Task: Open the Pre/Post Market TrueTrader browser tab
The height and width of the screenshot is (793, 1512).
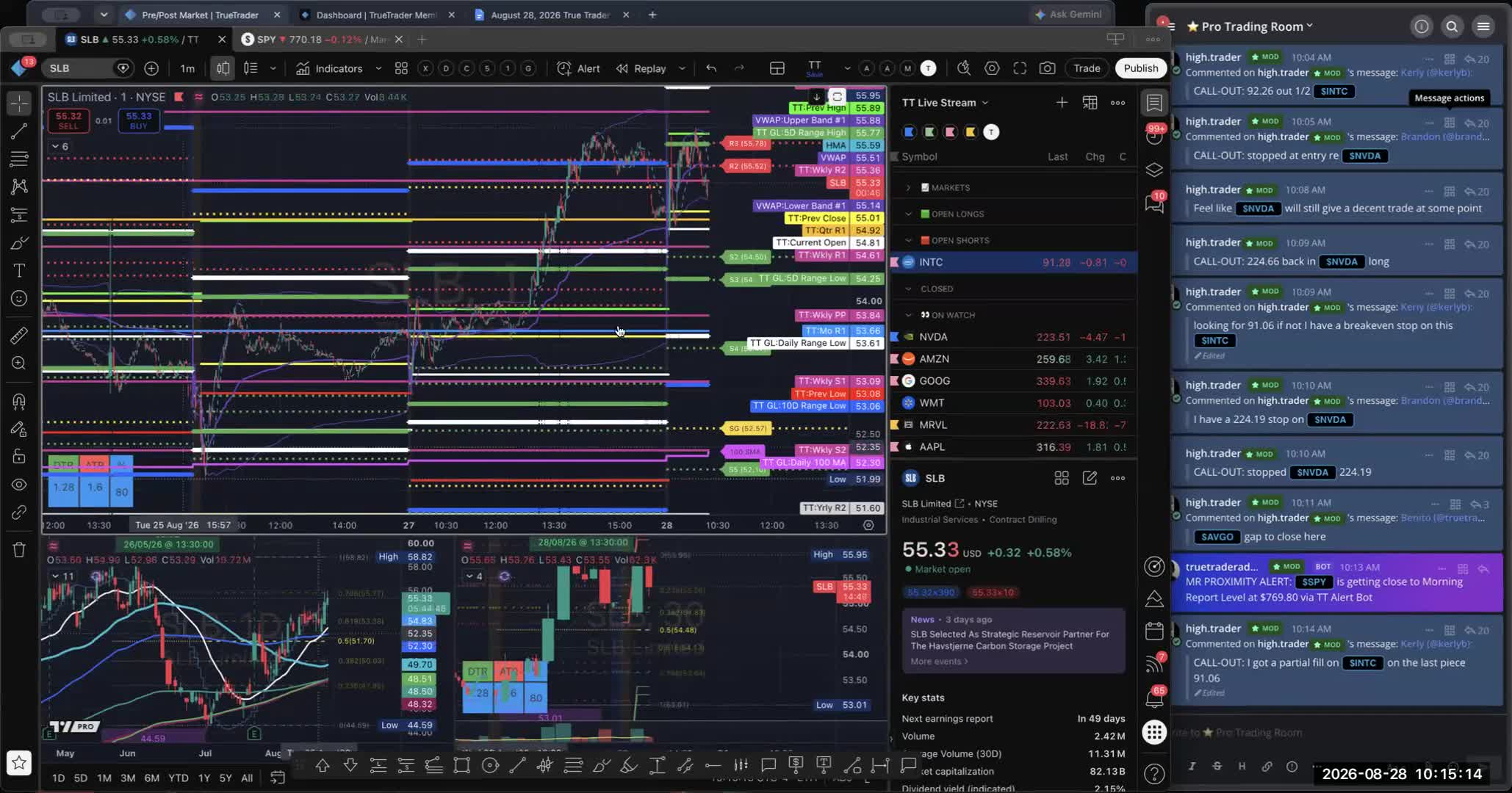Action: pos(200,15)
